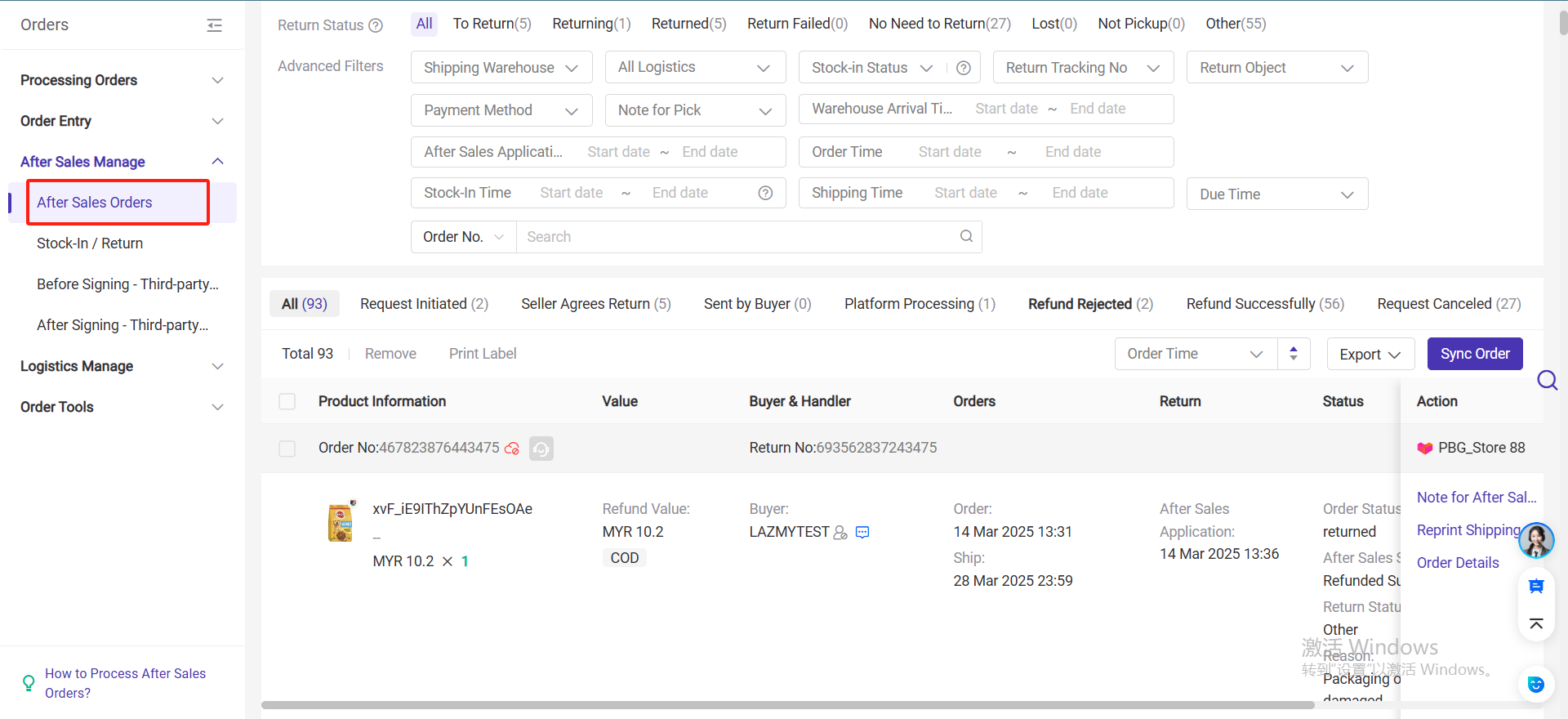Click the search magnifier in Order No. field

pyautogui.click(x=966, y=236)
